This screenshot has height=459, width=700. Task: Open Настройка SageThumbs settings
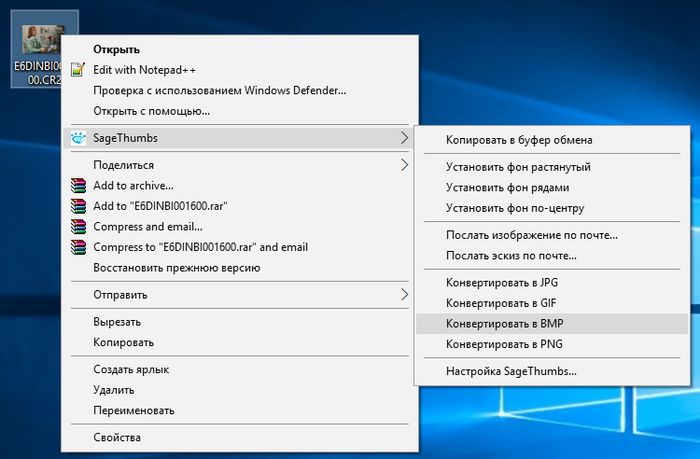[511, 372]
